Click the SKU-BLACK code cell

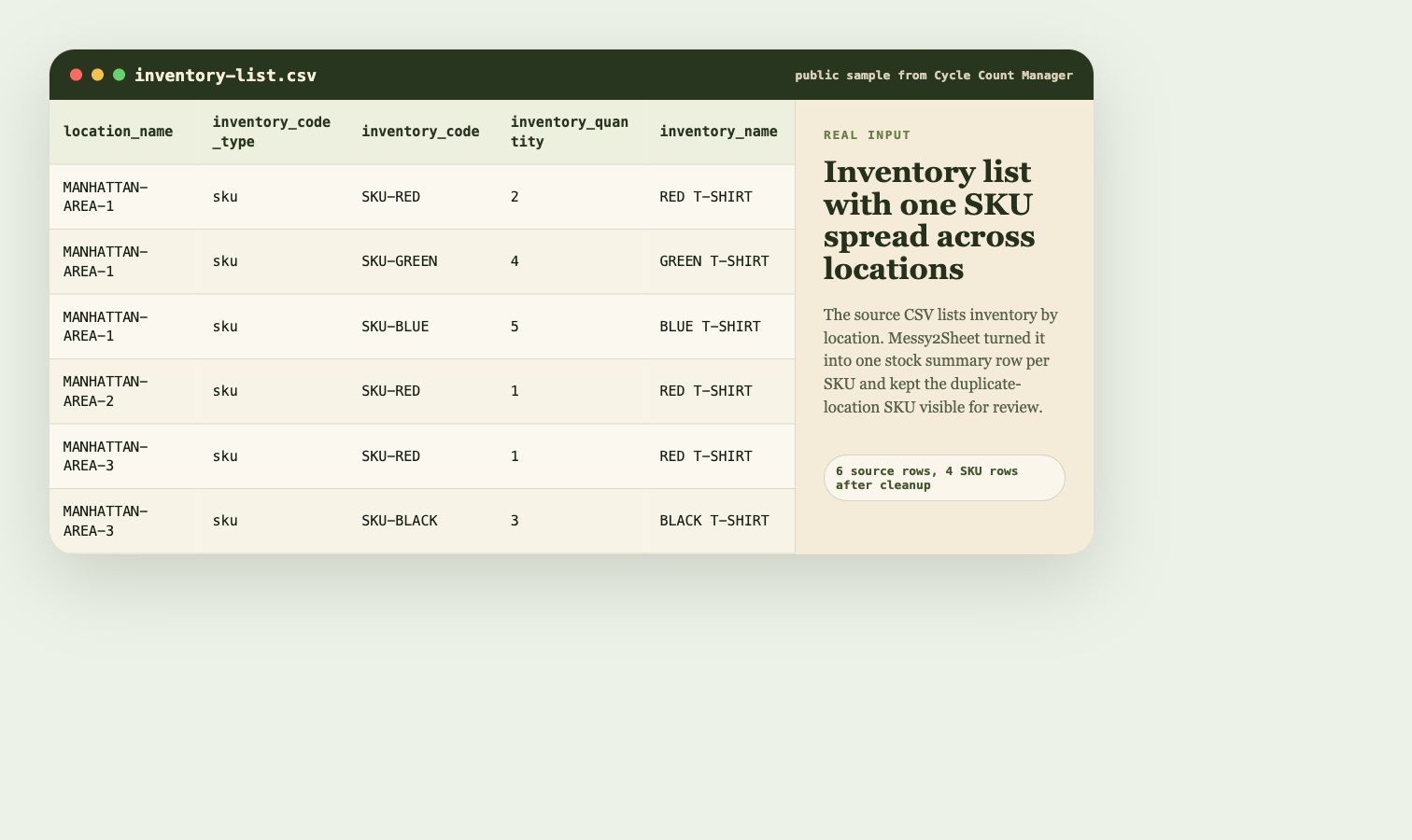pyautogui.click(x=422, y=521)
